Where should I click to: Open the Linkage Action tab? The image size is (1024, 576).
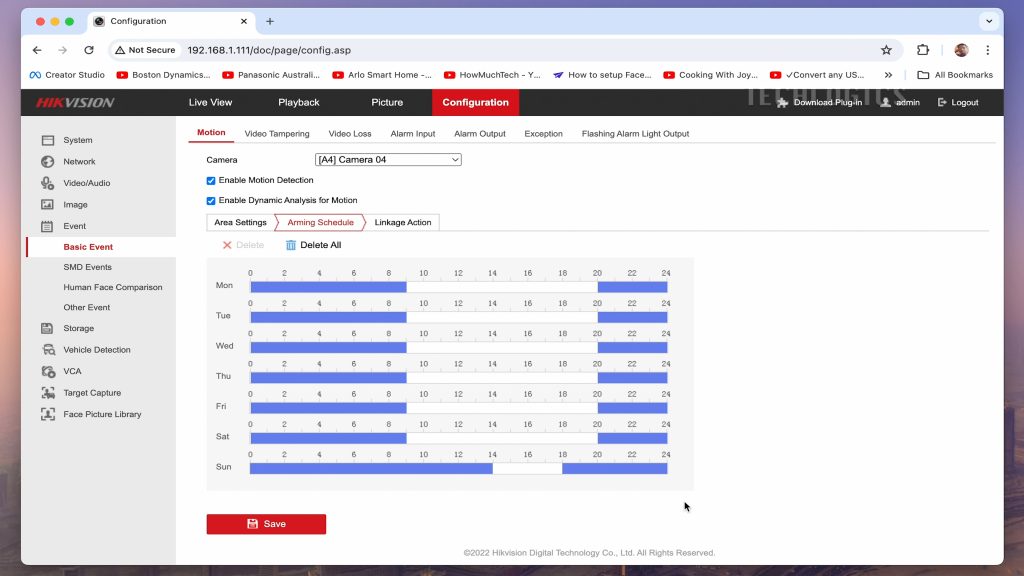click(403, 223)
